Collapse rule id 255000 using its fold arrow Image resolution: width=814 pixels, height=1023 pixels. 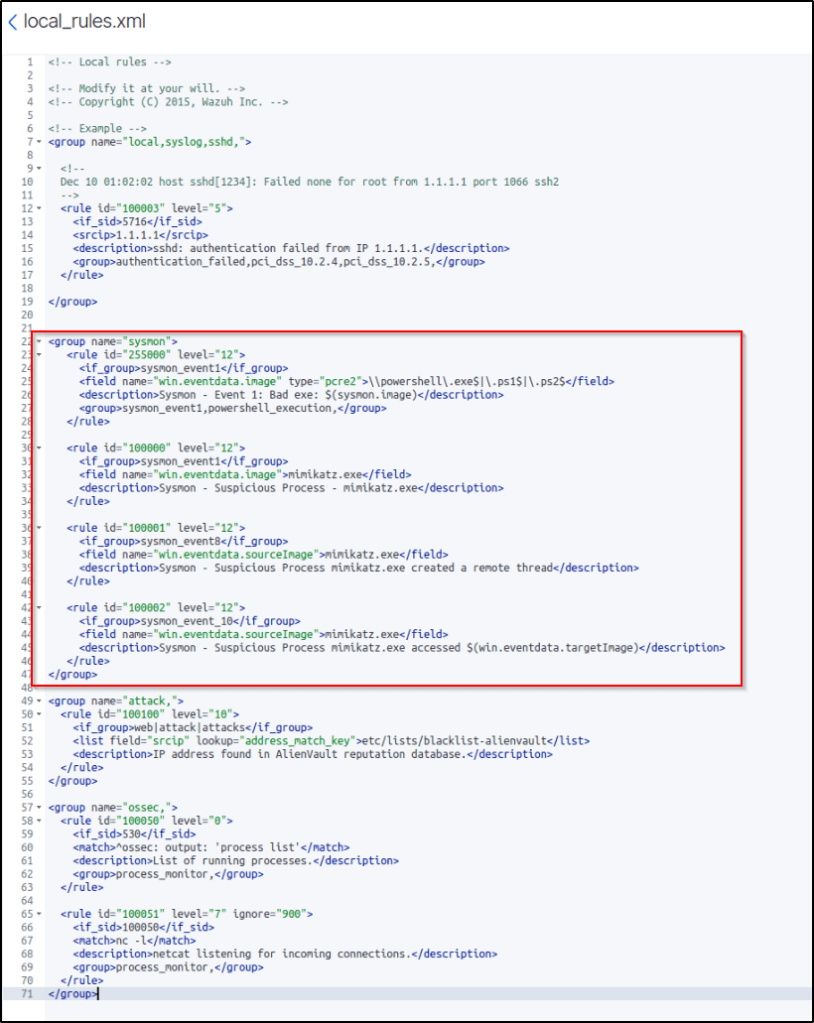[x=39, y=355]
